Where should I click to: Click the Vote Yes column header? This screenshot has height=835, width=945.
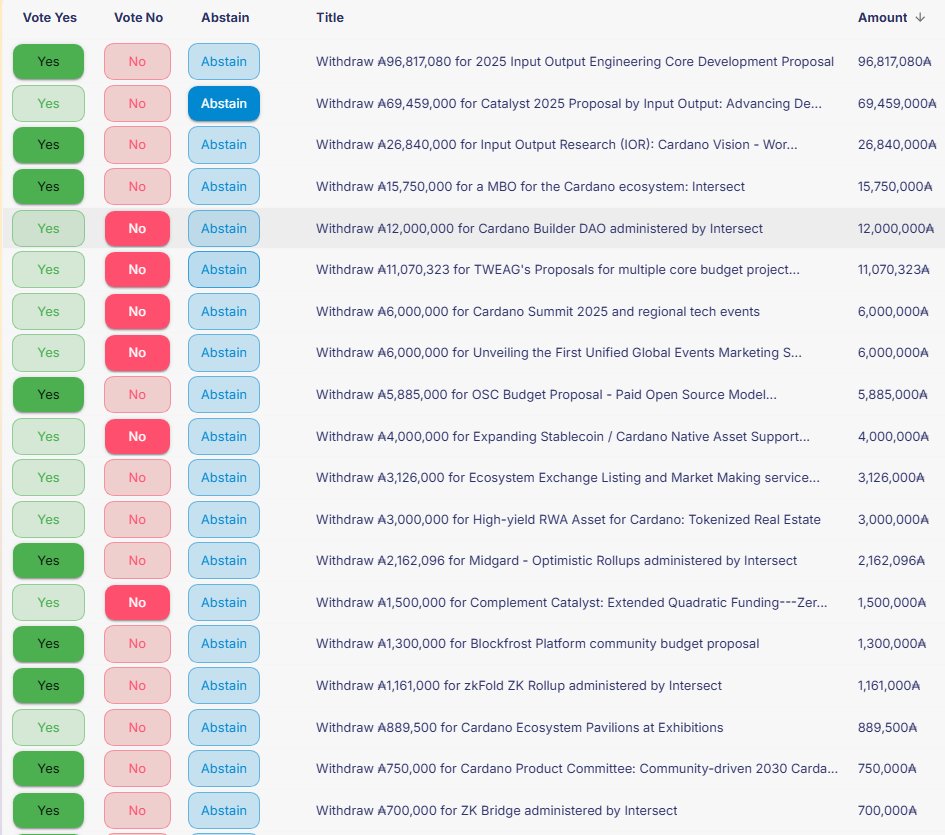point(49,17)
